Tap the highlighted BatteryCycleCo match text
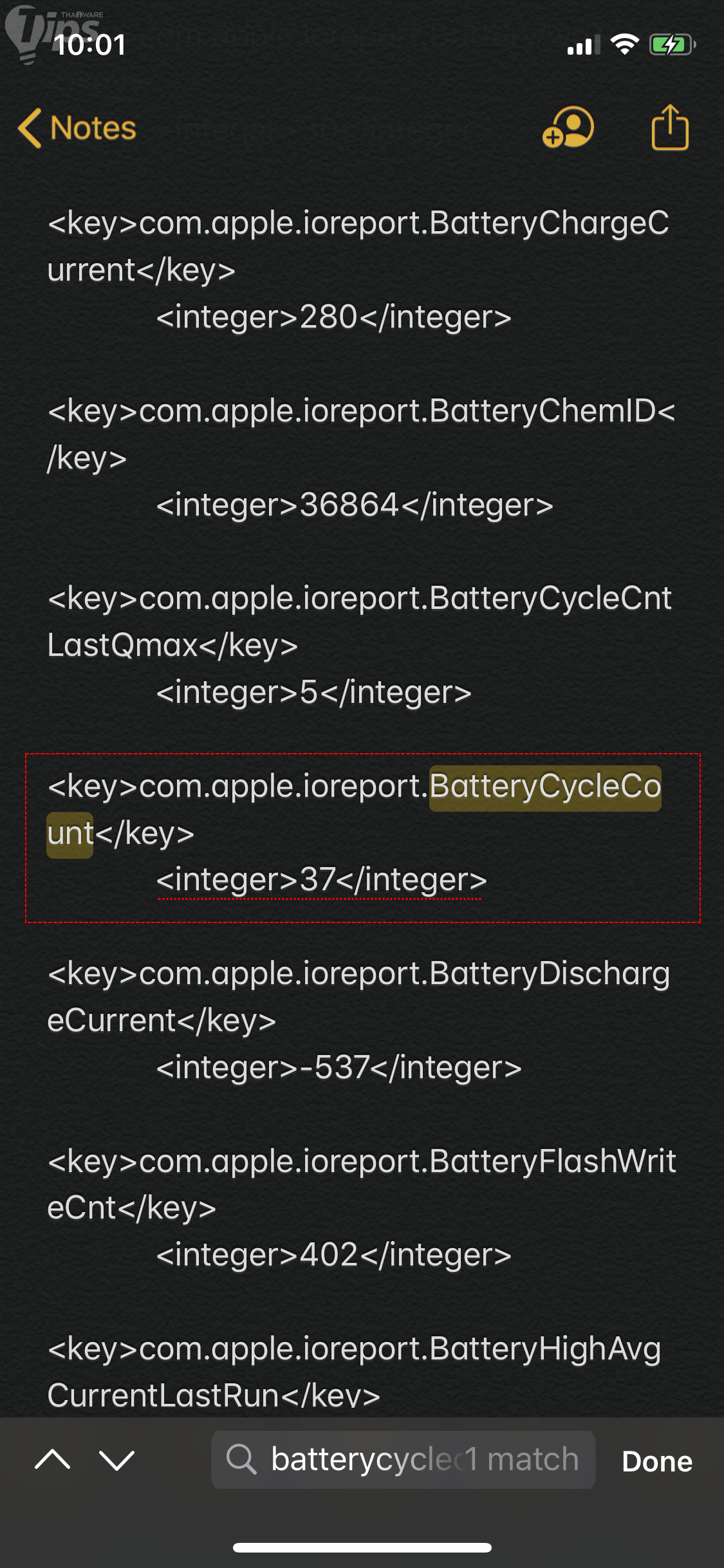 coord(544,787)
